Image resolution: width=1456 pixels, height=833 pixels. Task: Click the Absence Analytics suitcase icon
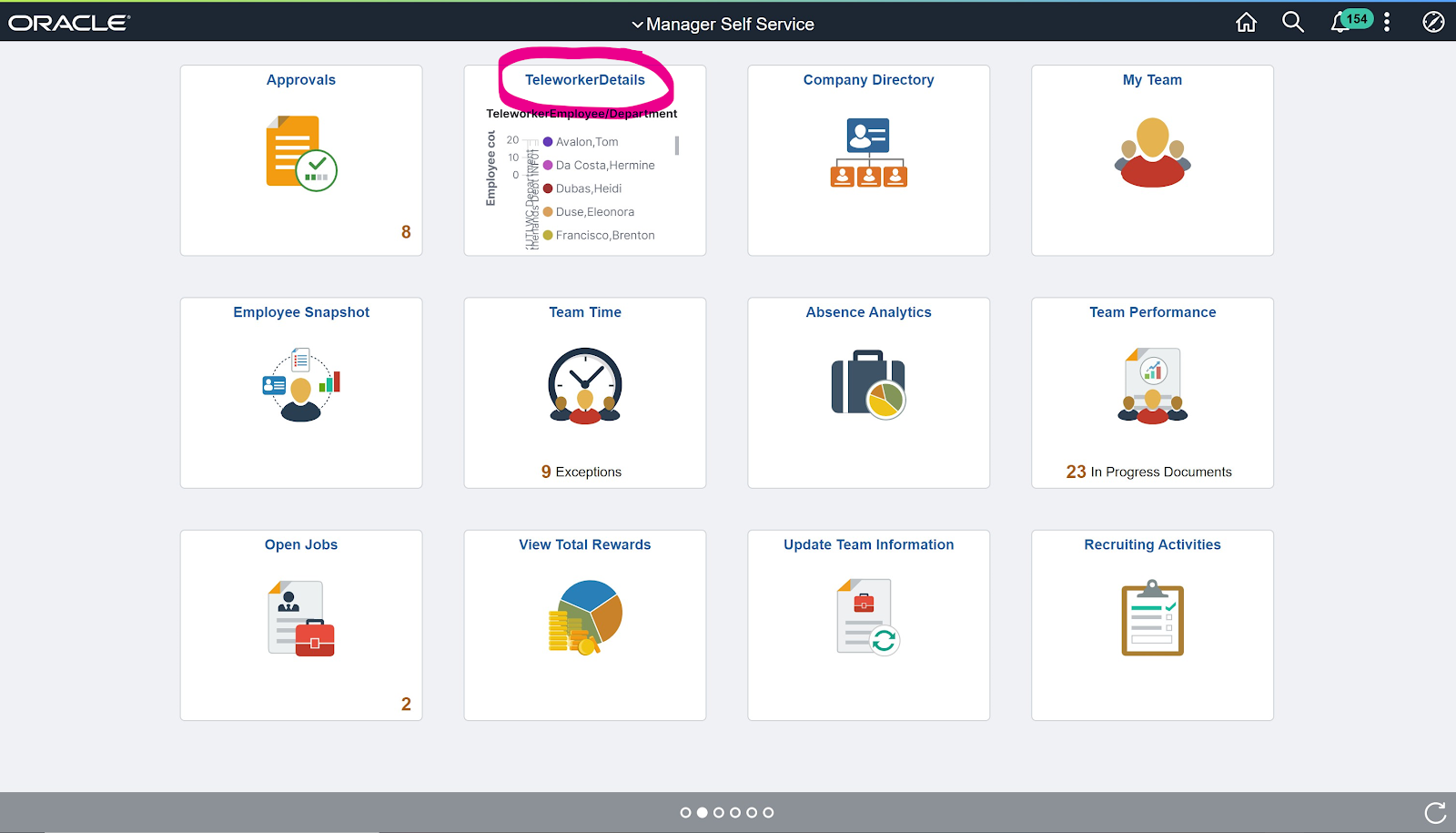pos(869,384)
